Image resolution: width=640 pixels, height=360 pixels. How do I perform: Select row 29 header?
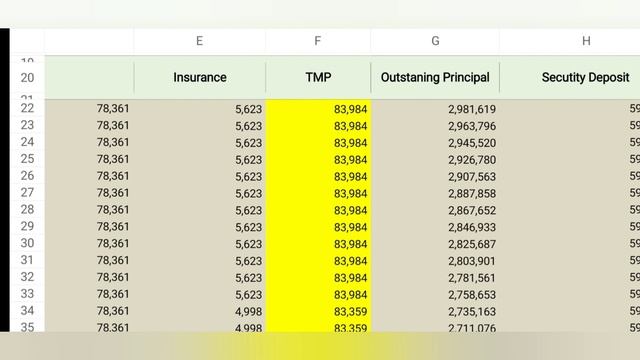coord(27,227)
